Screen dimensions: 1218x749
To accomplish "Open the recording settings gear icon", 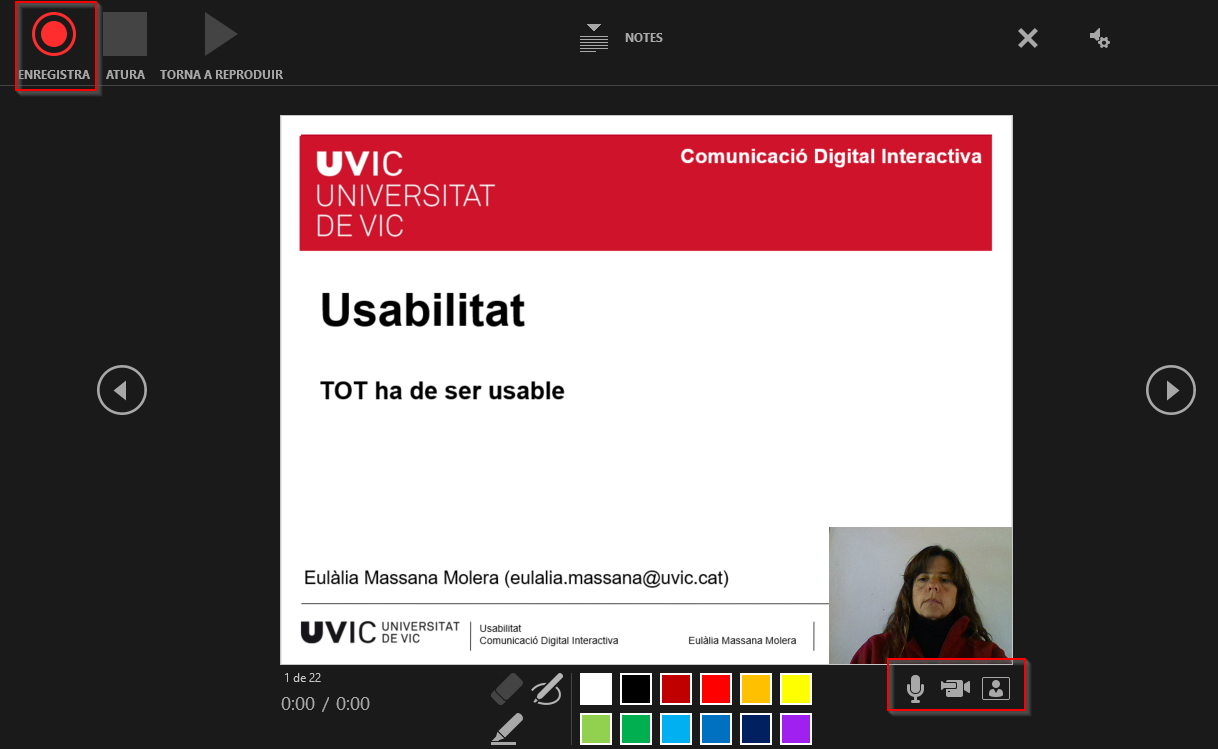I will [1099, 38].
